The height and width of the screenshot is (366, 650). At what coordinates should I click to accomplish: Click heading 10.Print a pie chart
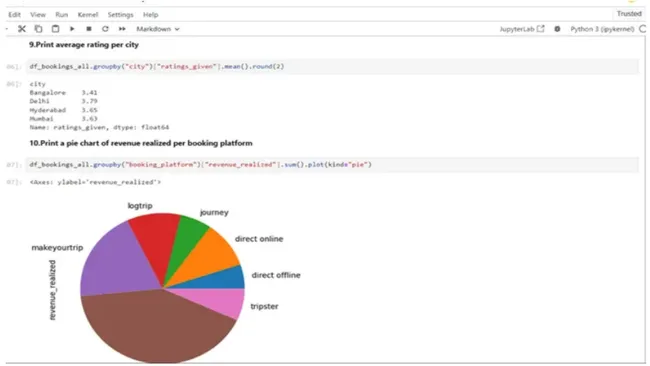141,143
